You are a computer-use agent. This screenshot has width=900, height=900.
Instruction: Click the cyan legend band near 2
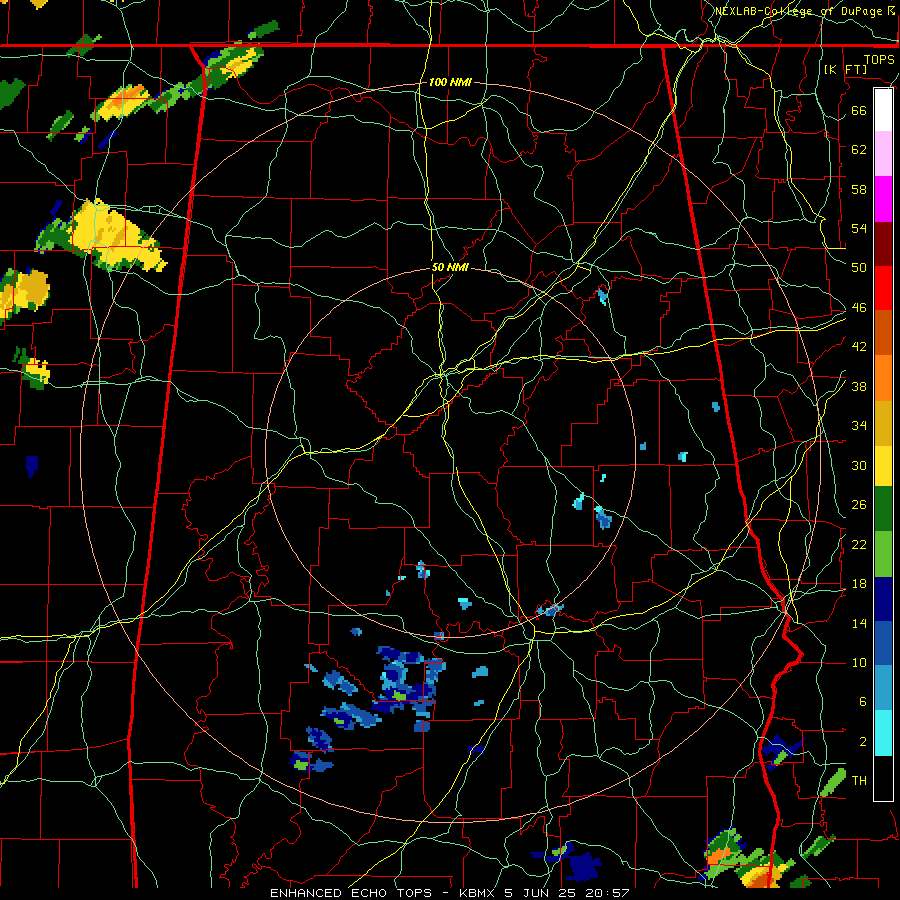click(x=883, y=733)
